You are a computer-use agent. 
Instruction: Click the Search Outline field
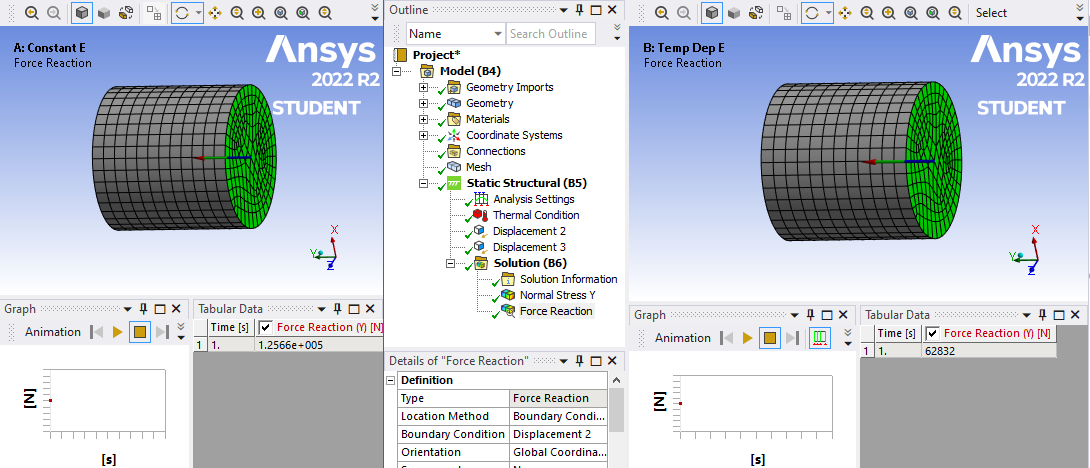point(550,34)
